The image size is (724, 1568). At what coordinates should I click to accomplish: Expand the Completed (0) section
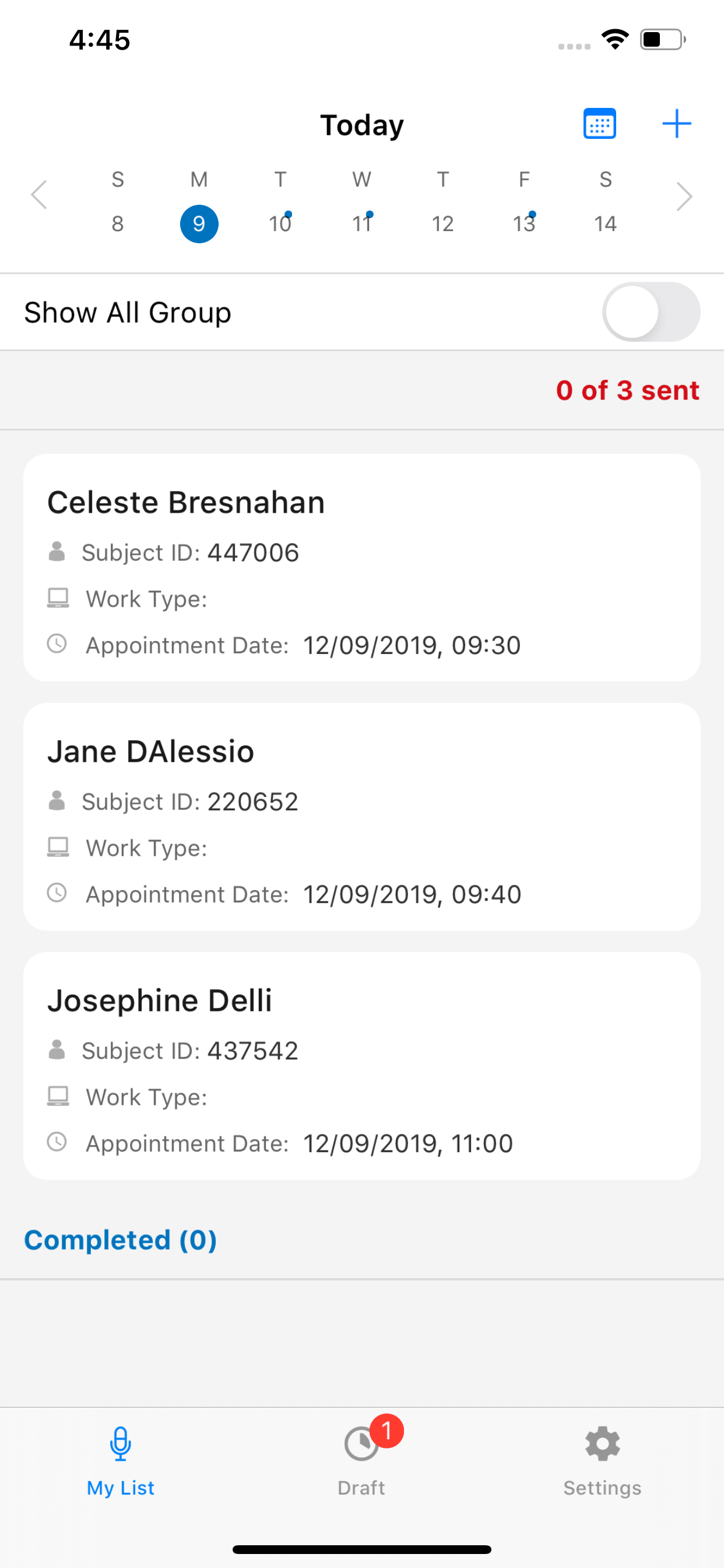(121, 1241)
